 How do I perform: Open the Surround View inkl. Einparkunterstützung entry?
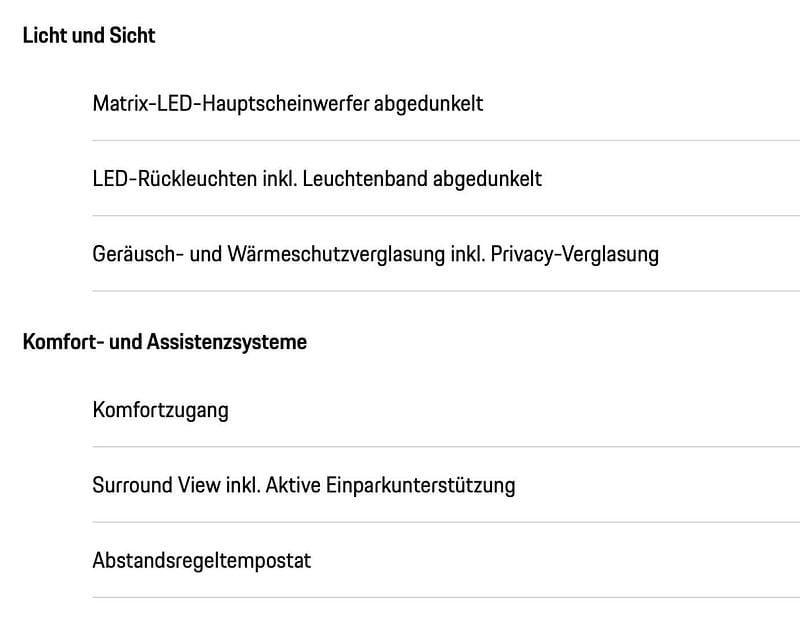[x=303, y=486]
